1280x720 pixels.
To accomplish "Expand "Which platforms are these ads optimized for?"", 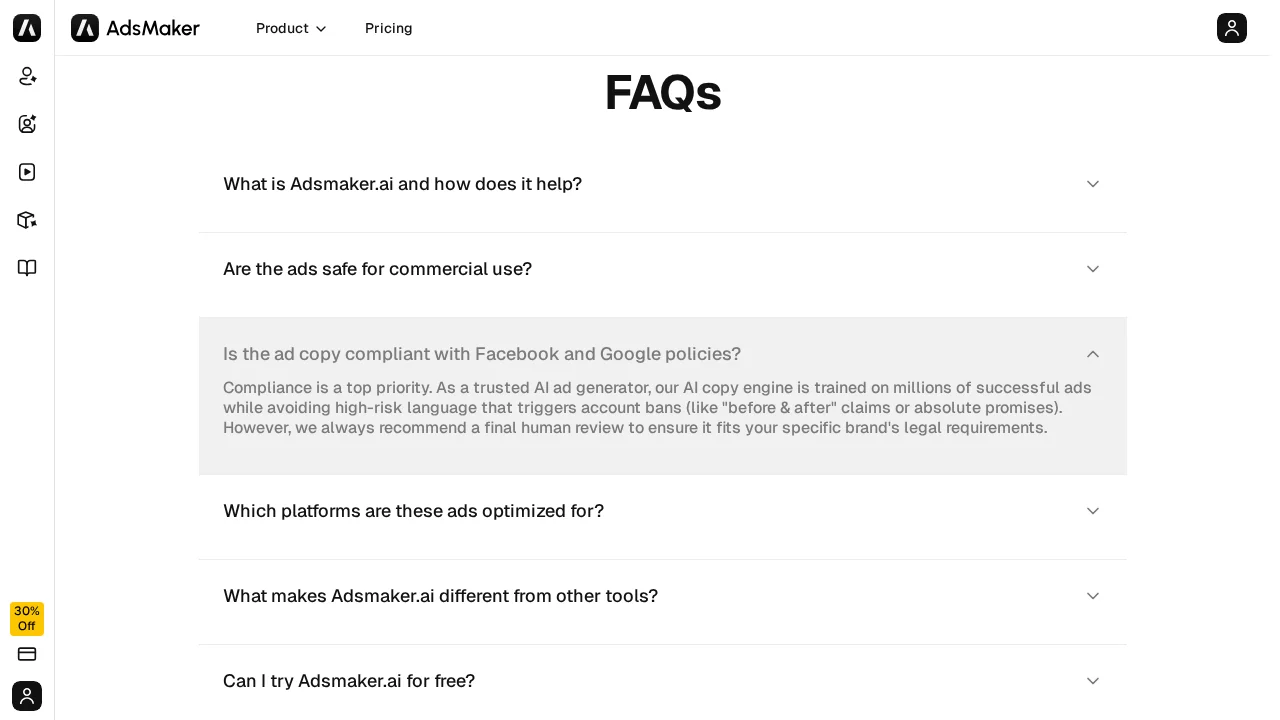I will coord(413,511).
